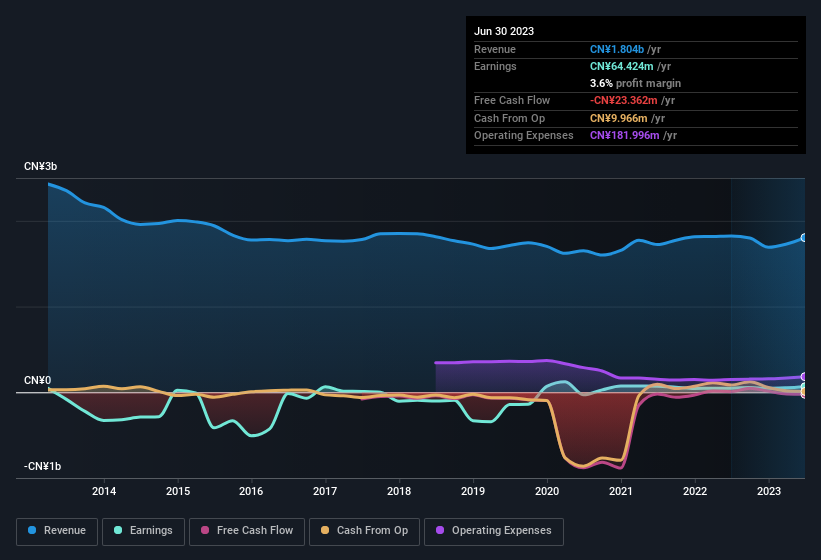The height and width of the screenshot is (560, 821).
Task: Click the purple Operating Expenses dot
Action: 440,530
